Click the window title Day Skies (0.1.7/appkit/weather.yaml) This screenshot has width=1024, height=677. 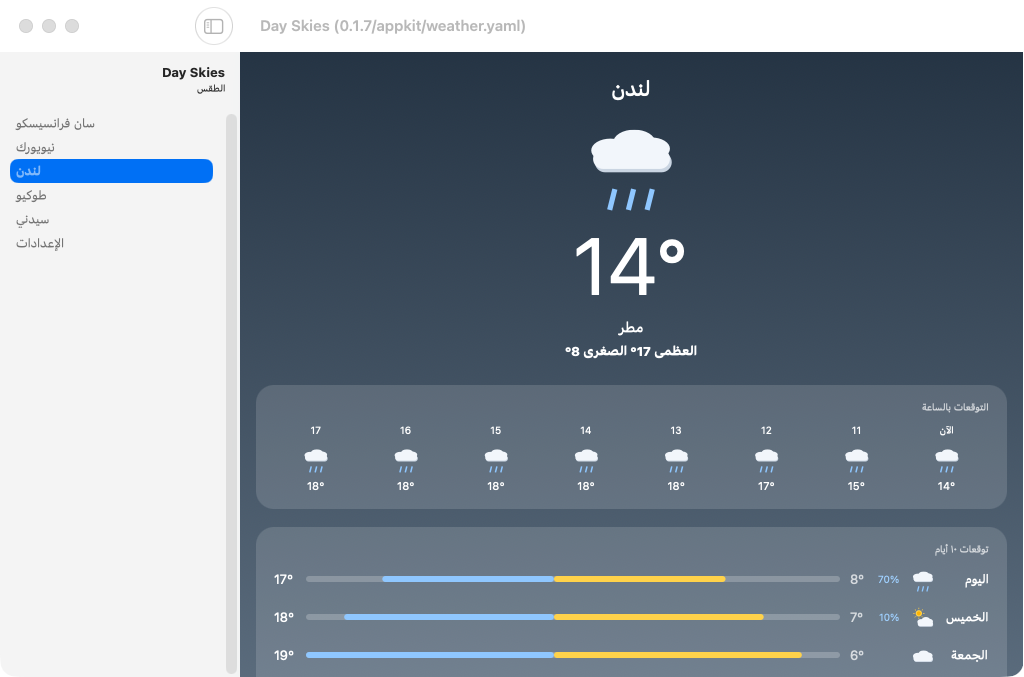point(392,26)
